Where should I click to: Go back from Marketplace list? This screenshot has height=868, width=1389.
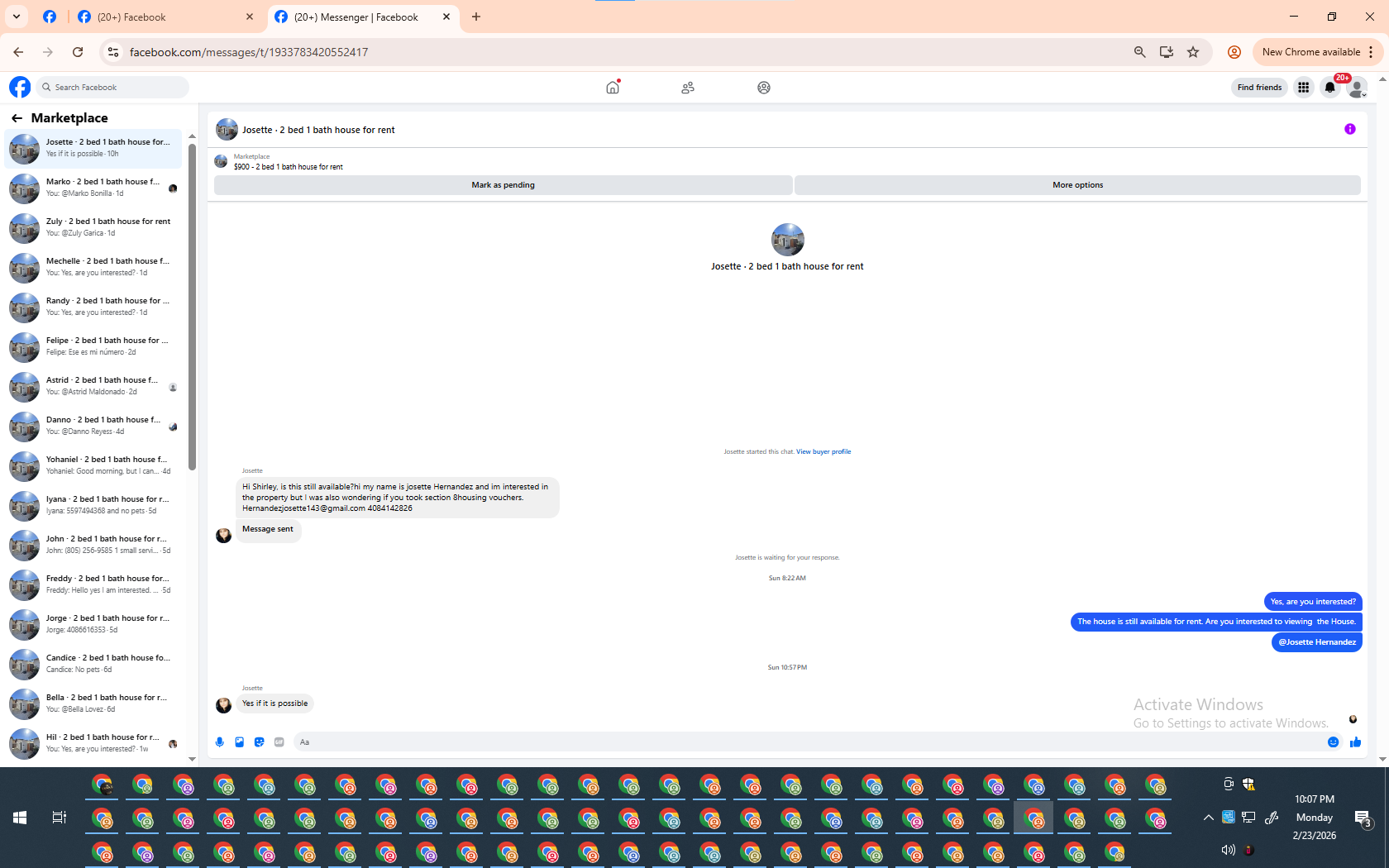17,118
